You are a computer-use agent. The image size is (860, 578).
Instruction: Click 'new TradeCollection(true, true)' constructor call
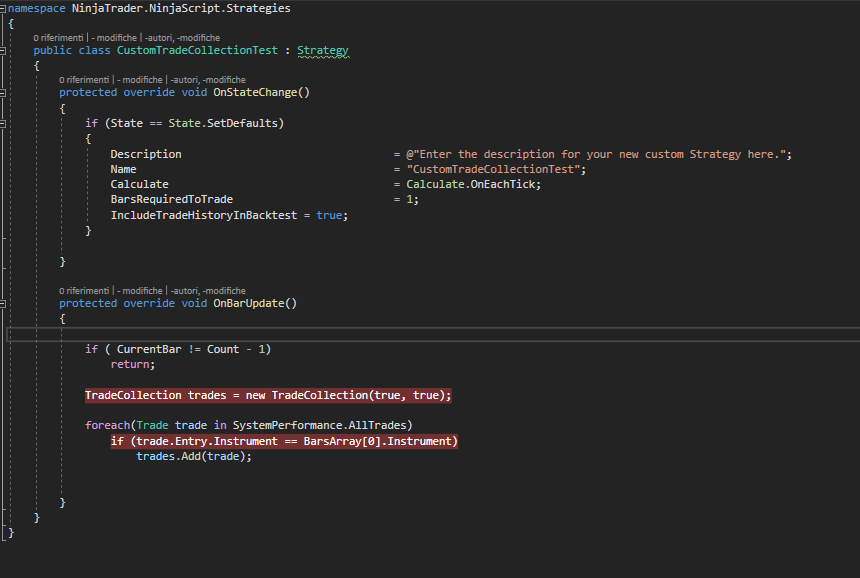point(344,395)
